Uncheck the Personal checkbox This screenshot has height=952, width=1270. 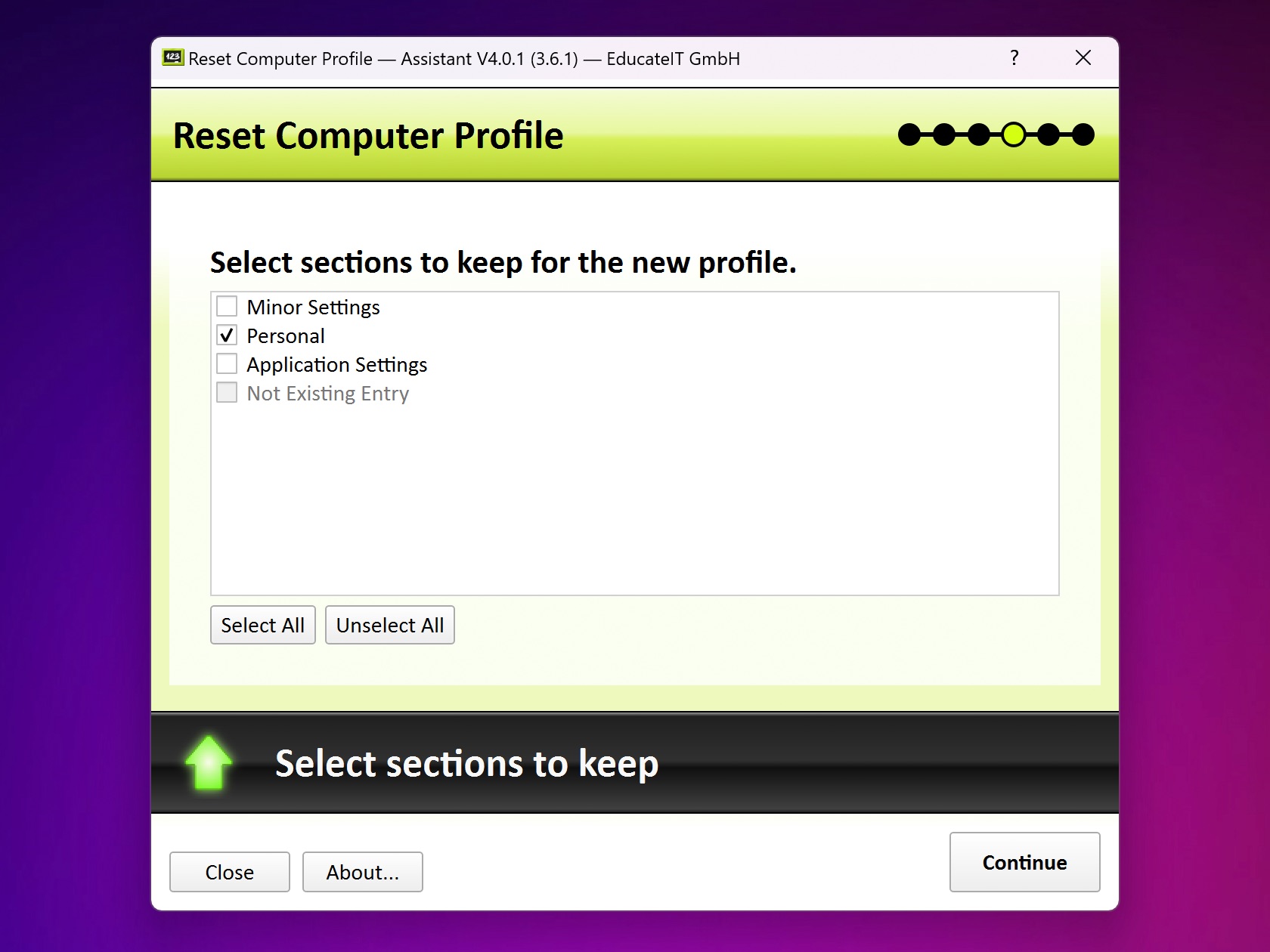(227, 335)
